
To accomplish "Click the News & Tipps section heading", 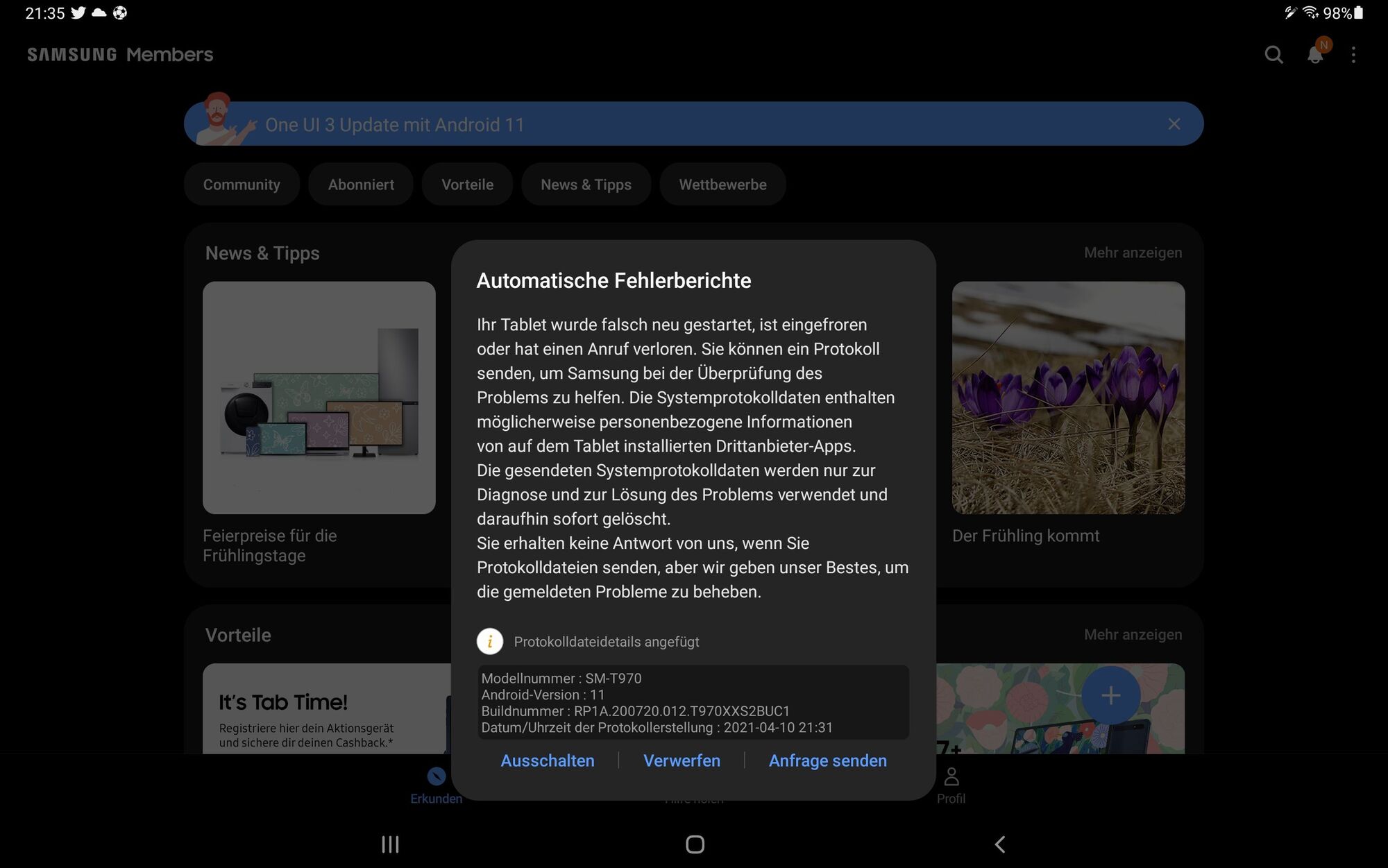I will coord(262,253).
